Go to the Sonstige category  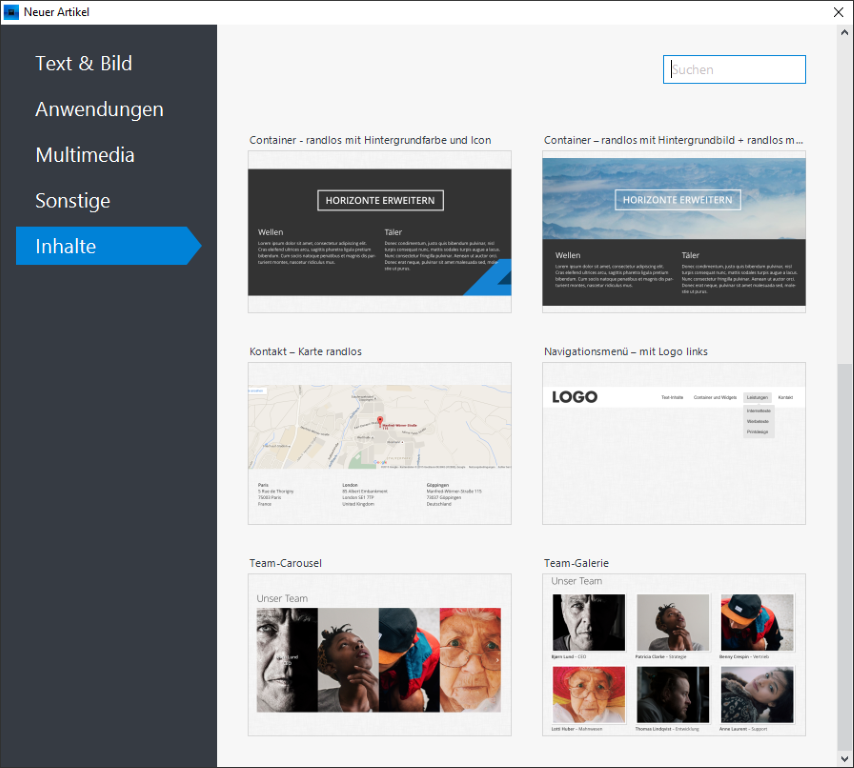(x=73, y=201)
